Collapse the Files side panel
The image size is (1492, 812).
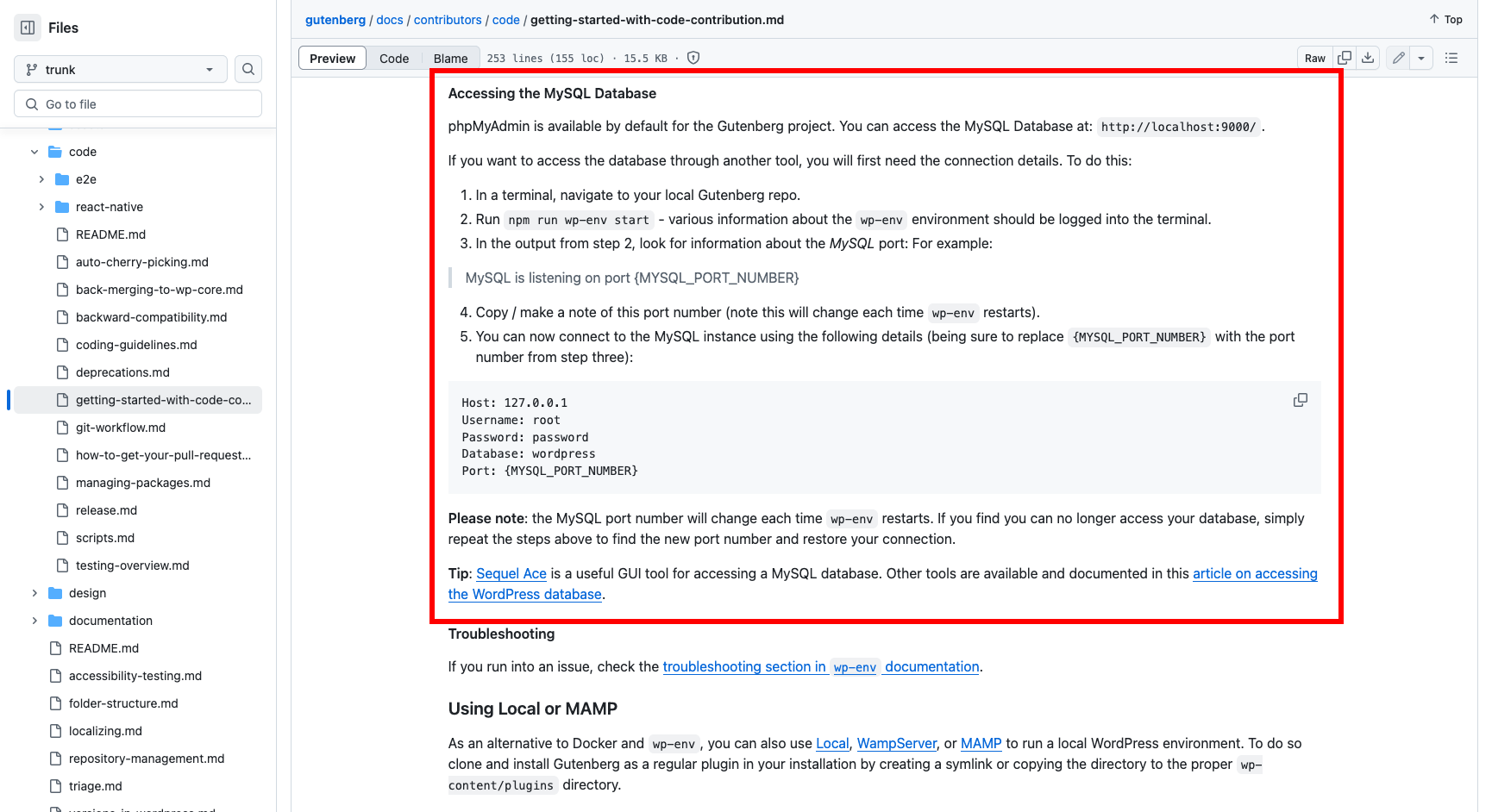pos(27,27)
